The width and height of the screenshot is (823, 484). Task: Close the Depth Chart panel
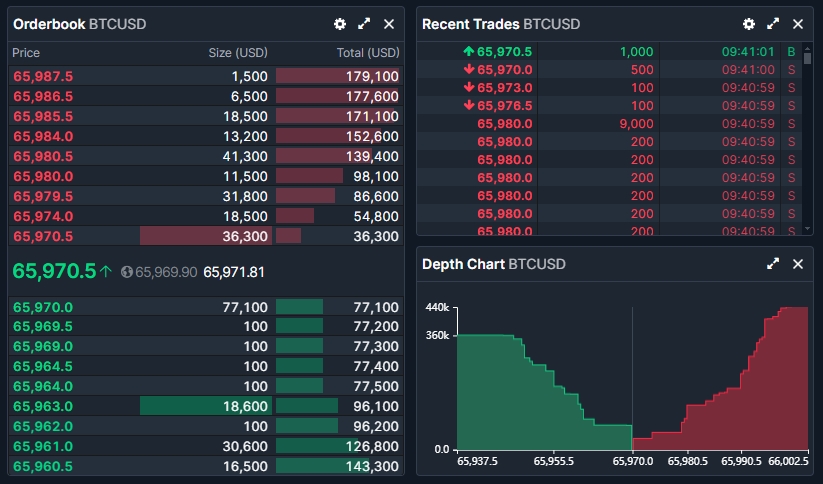(x=798, y=264)
